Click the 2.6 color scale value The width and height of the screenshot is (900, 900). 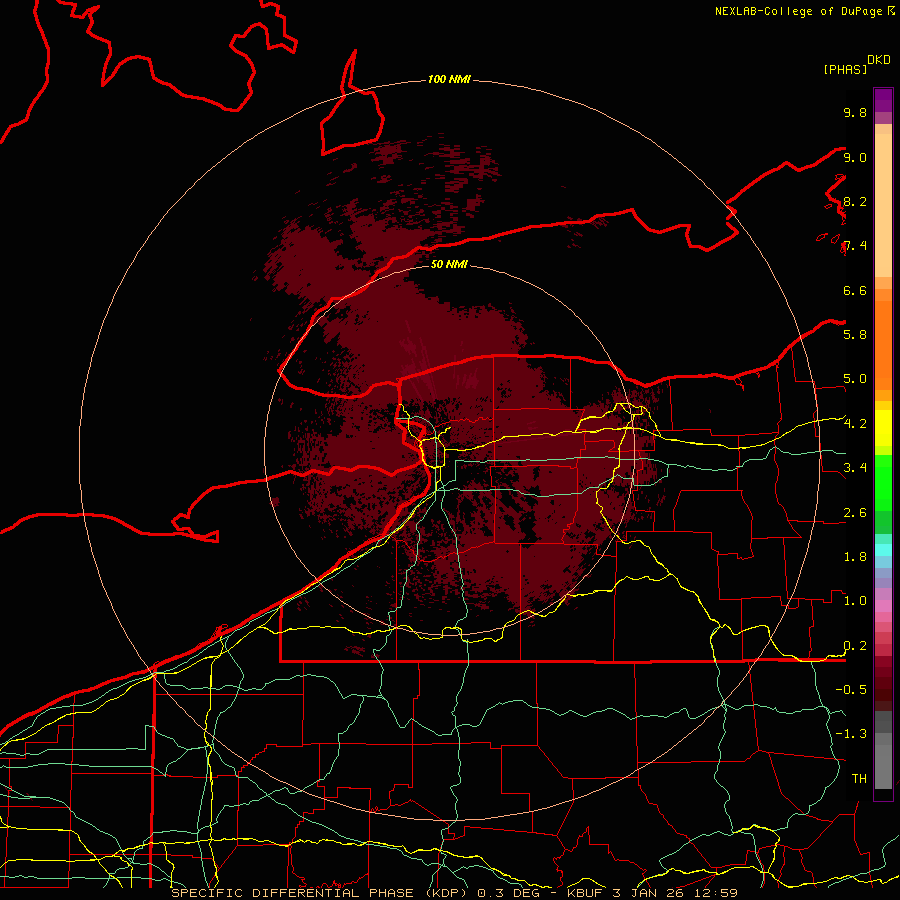[x=855, y=513]
